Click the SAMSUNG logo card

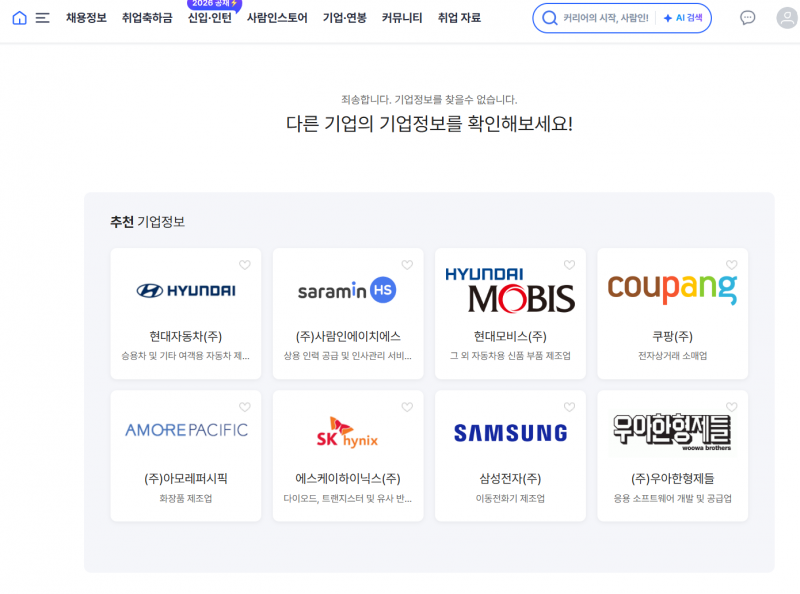pyautogui.click(x=510, y=431)
